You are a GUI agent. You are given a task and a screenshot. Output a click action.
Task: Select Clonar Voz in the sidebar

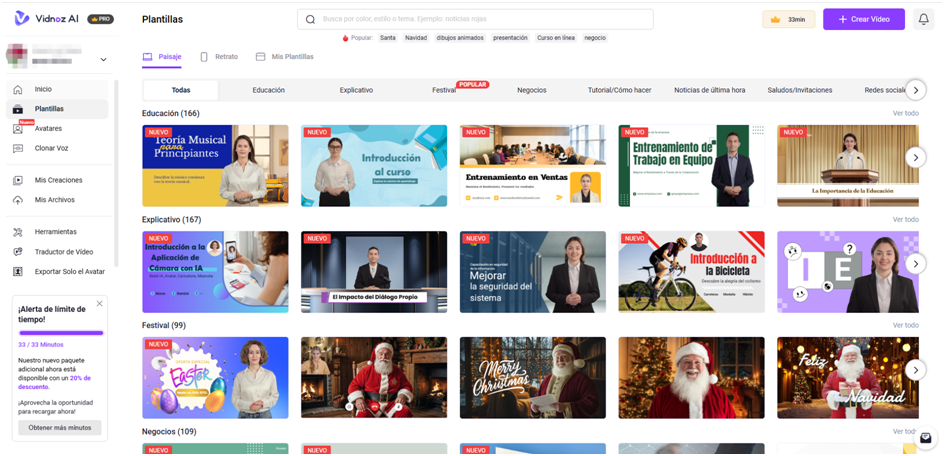pyautogui.click(x=51, y=148)
